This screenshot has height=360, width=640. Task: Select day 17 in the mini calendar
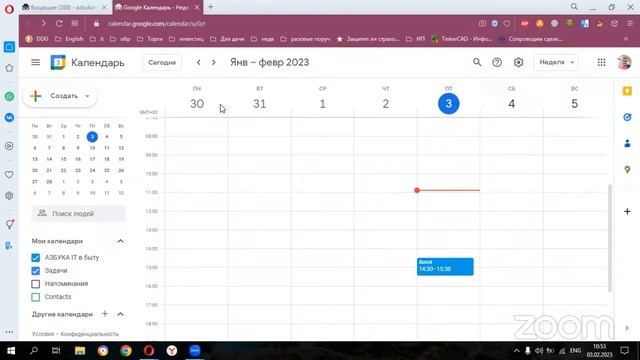92,159
